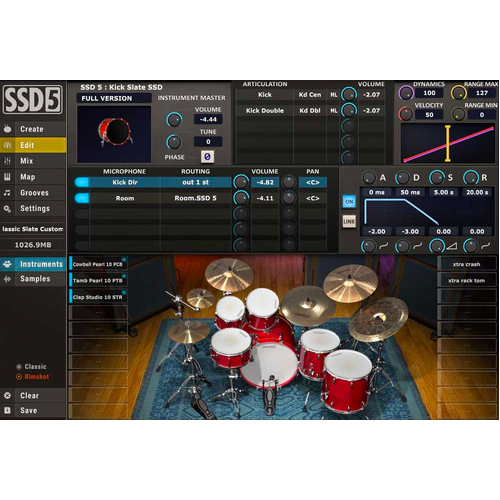This screenshot has width=500, height=500.
Task: Click the Settings gear icon
Action: (7, 209)
